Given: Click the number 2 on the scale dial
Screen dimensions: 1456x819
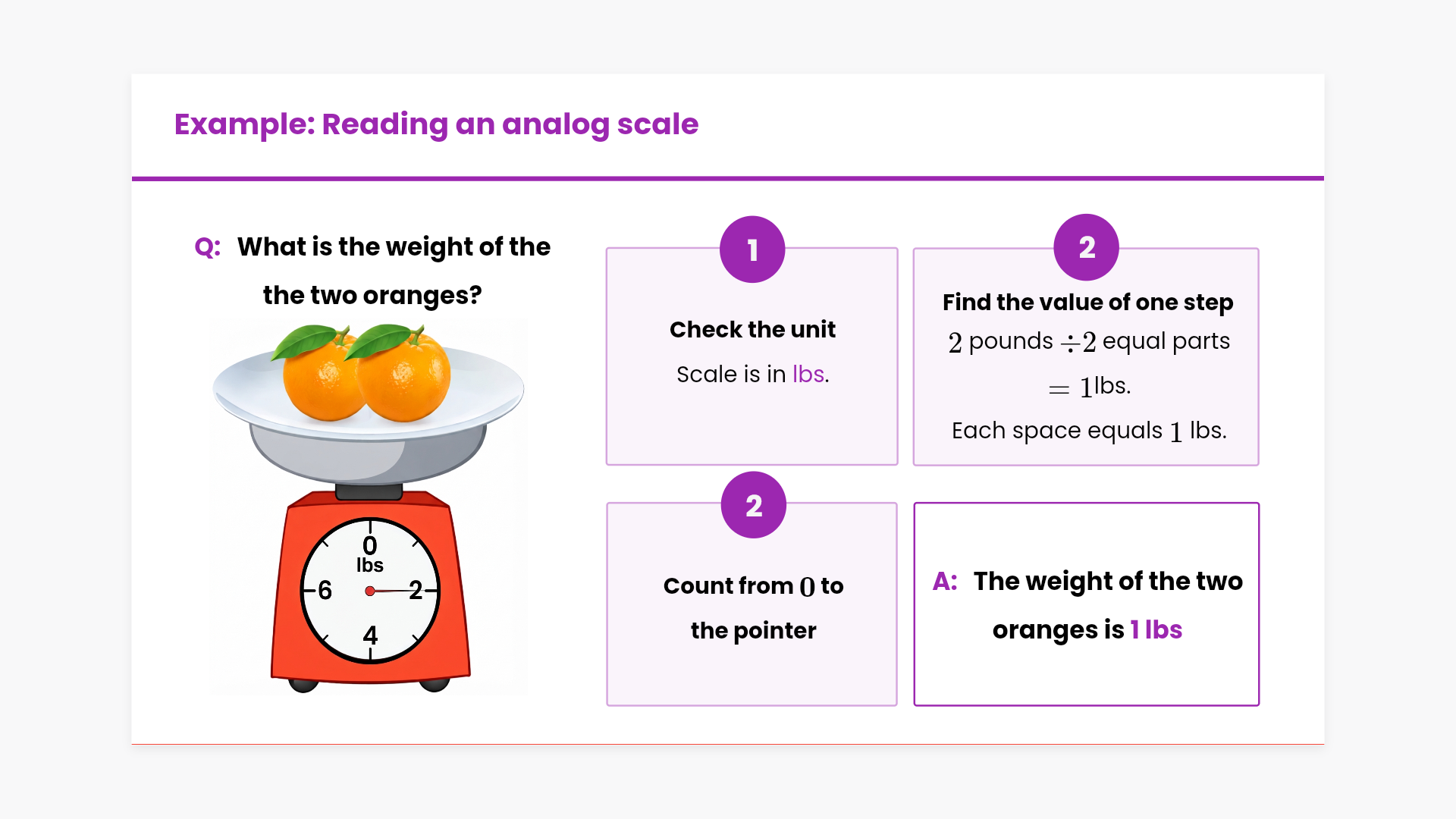Looking at the screenshot, I should coord(416,590).
